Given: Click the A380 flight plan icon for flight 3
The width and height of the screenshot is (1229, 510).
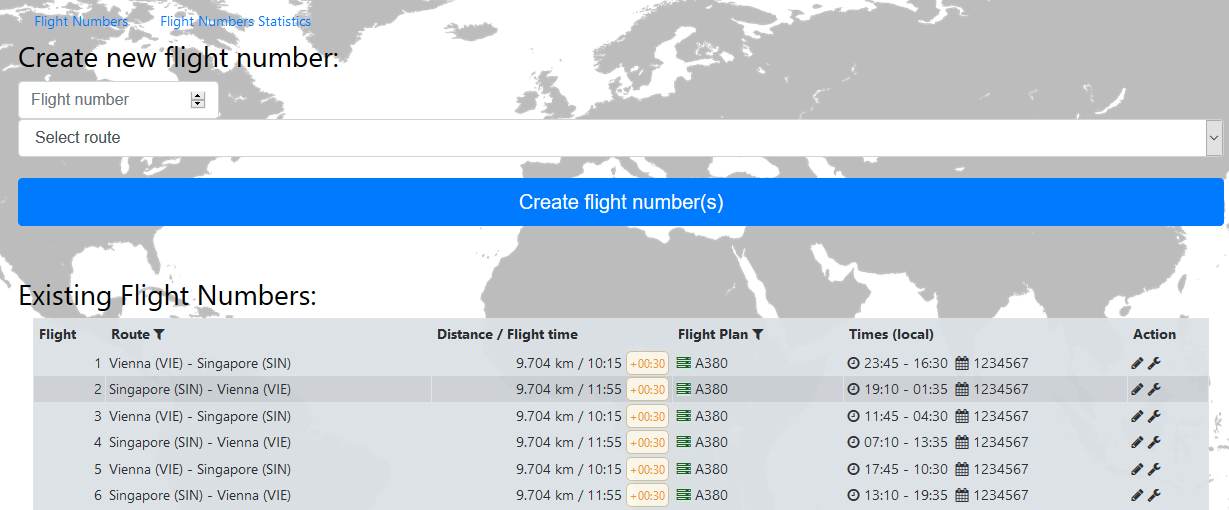Looking at the screenshot, I should pyautogui.click(x=684, y=416).
